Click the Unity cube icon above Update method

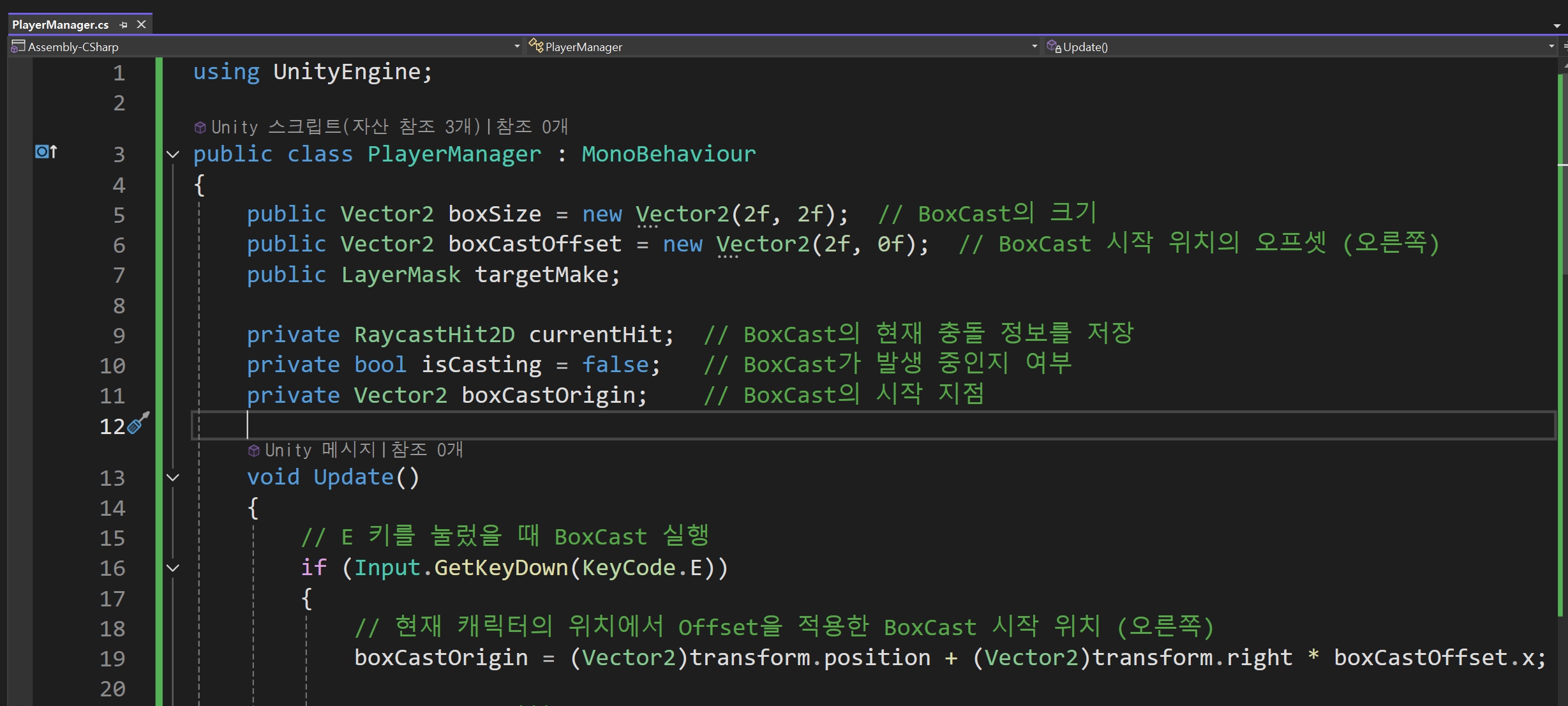click(x=253, y=451)
